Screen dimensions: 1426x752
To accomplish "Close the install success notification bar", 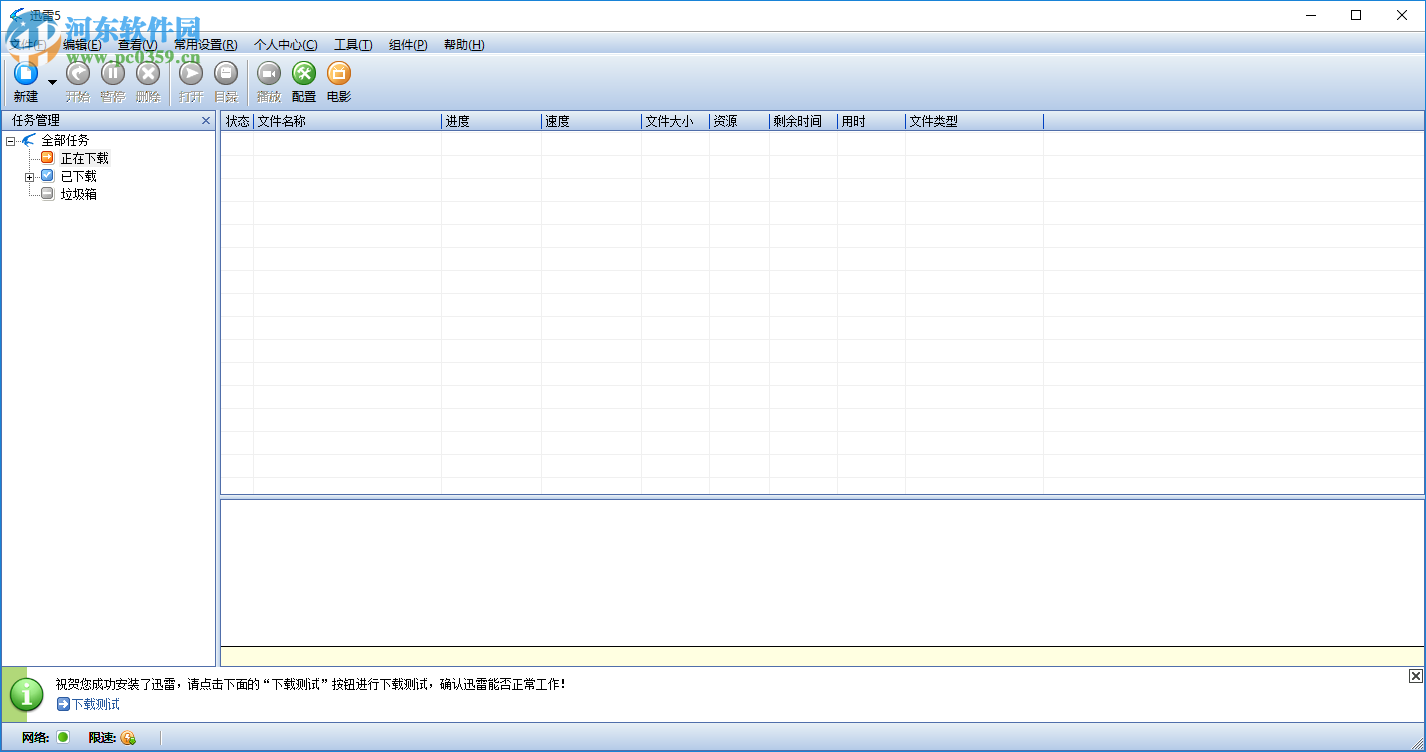I will (x=1415, y=677).
